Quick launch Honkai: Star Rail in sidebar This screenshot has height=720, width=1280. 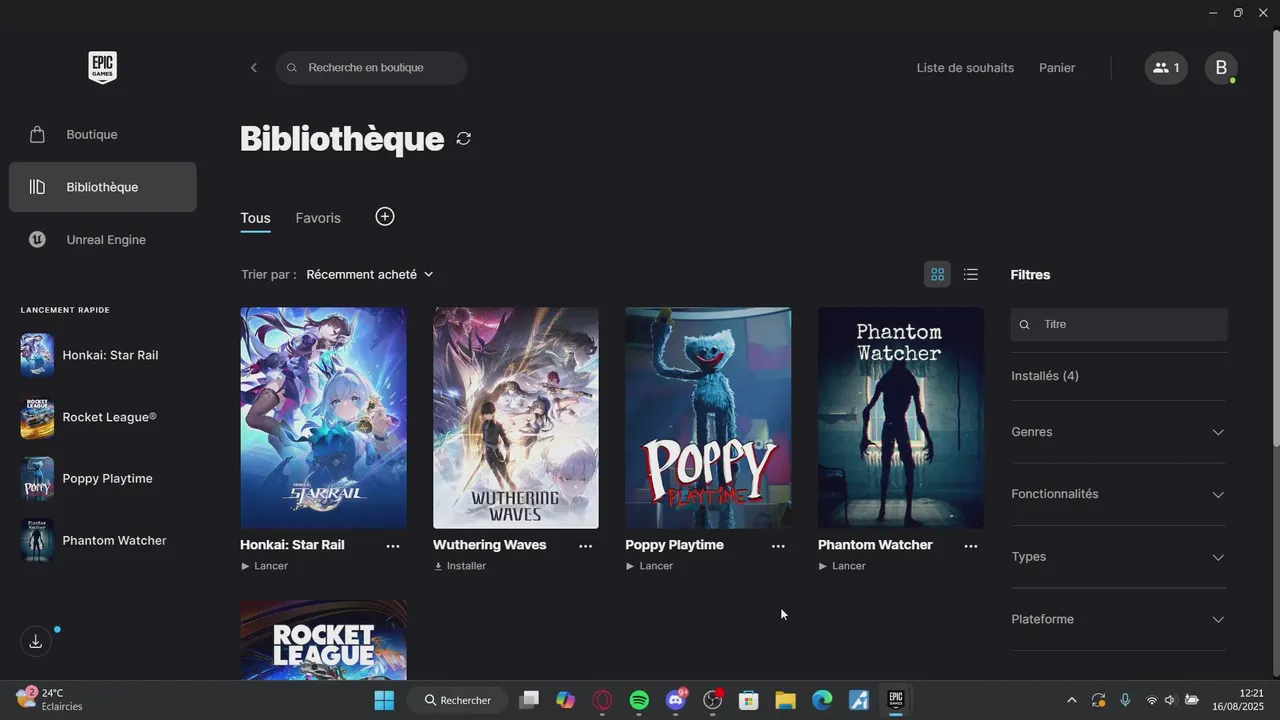point(102,355)
